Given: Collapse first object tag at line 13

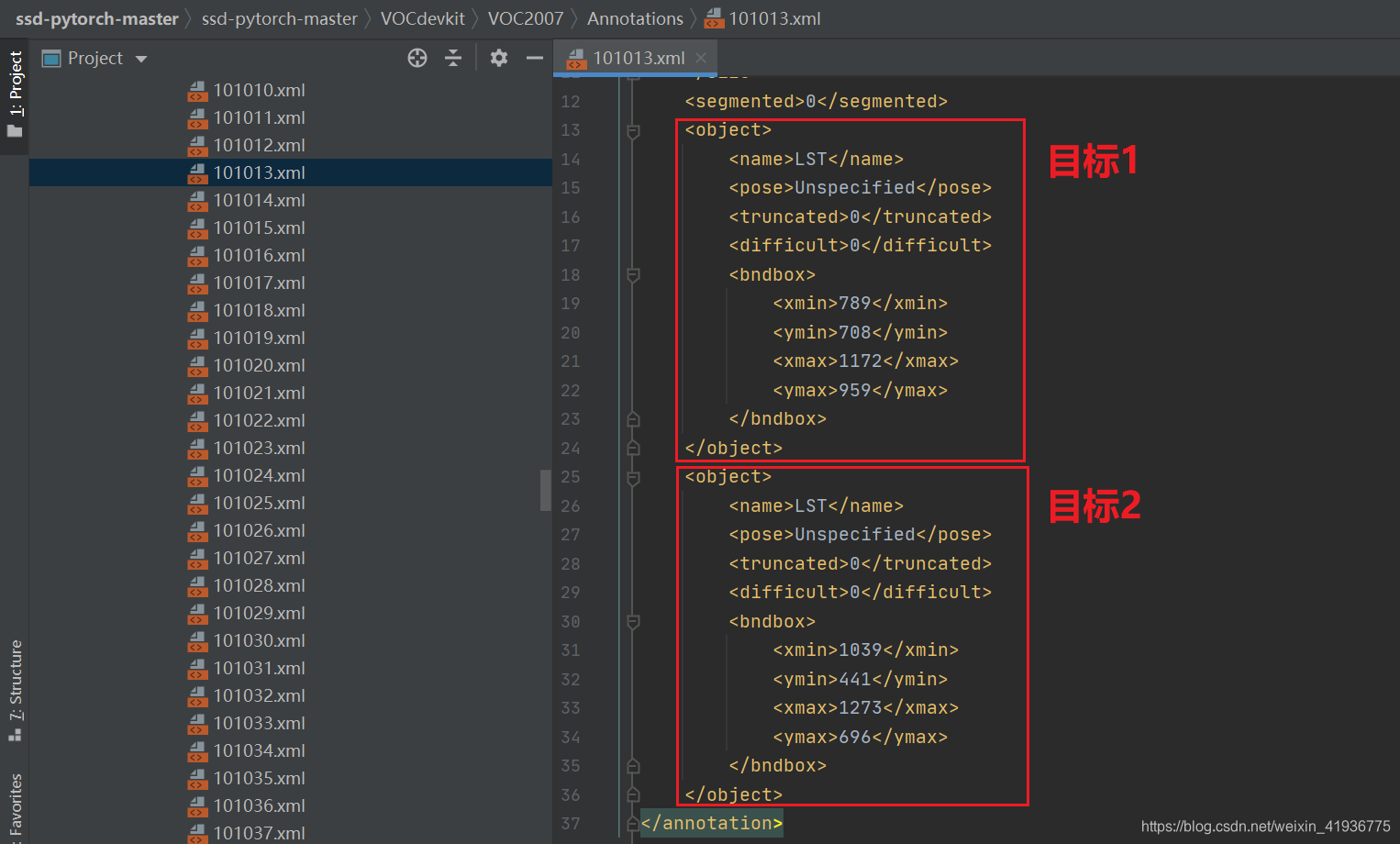Looking at the screenshot, I should (x=633, y=131).
